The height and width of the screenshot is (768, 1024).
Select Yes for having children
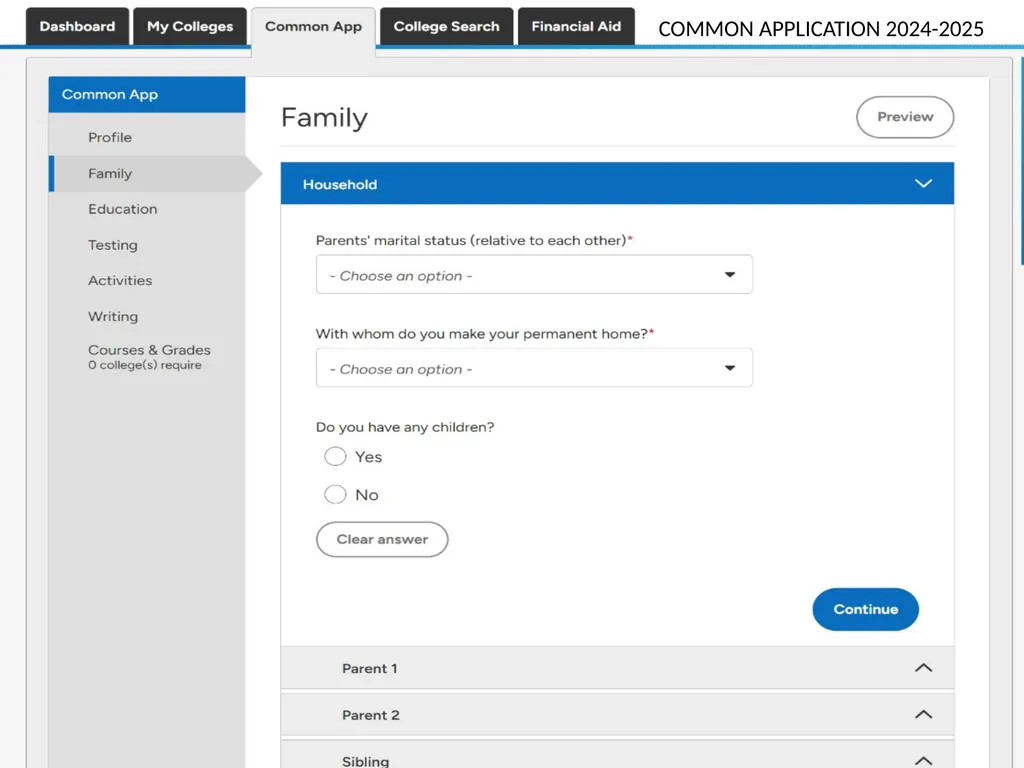coord(335,456)
